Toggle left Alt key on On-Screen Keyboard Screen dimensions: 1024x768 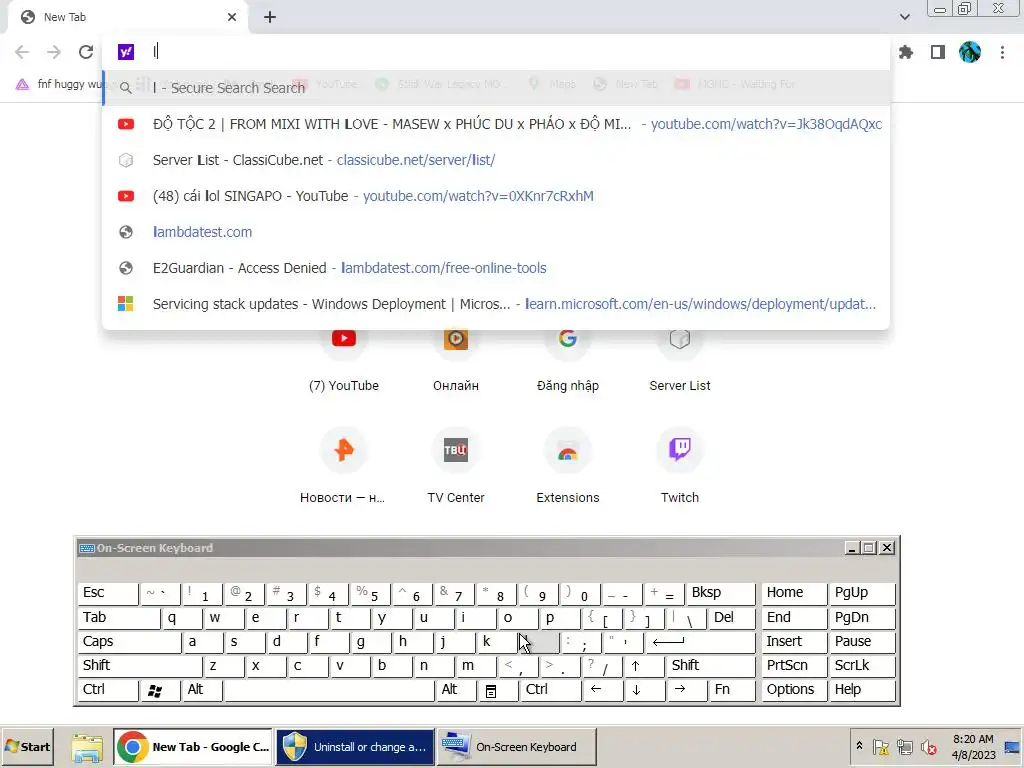[202, 690]
